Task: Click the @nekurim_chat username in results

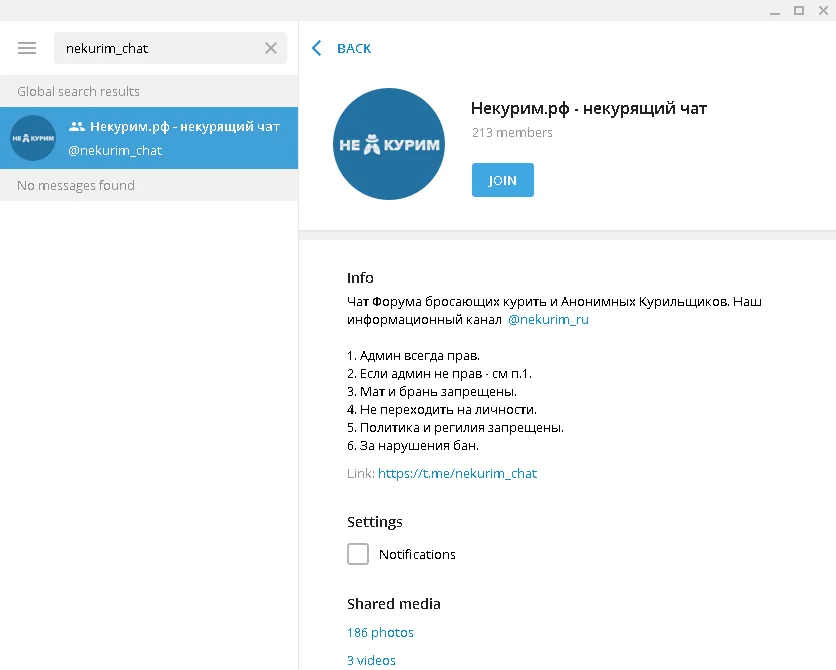Action: 115,151
